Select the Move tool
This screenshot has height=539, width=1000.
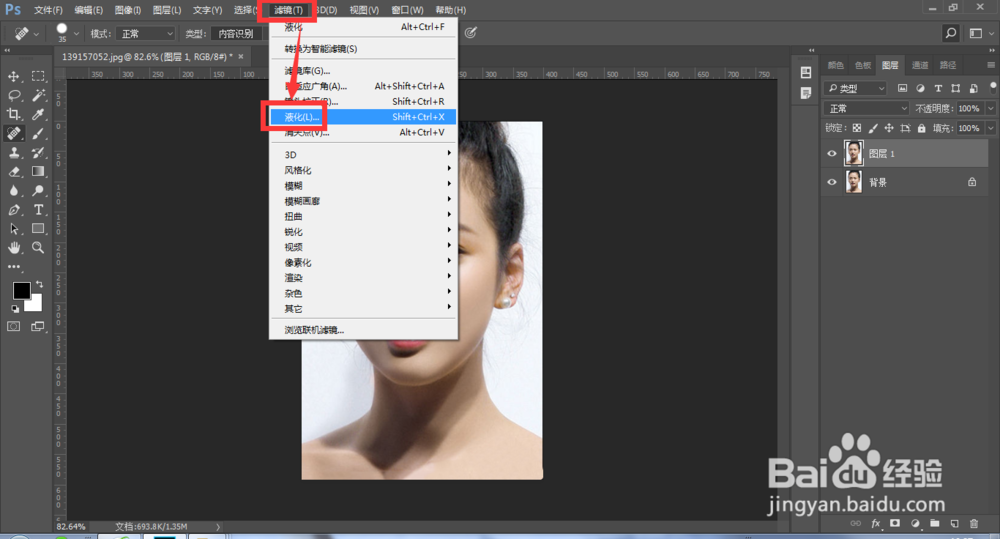coord(13,77)
